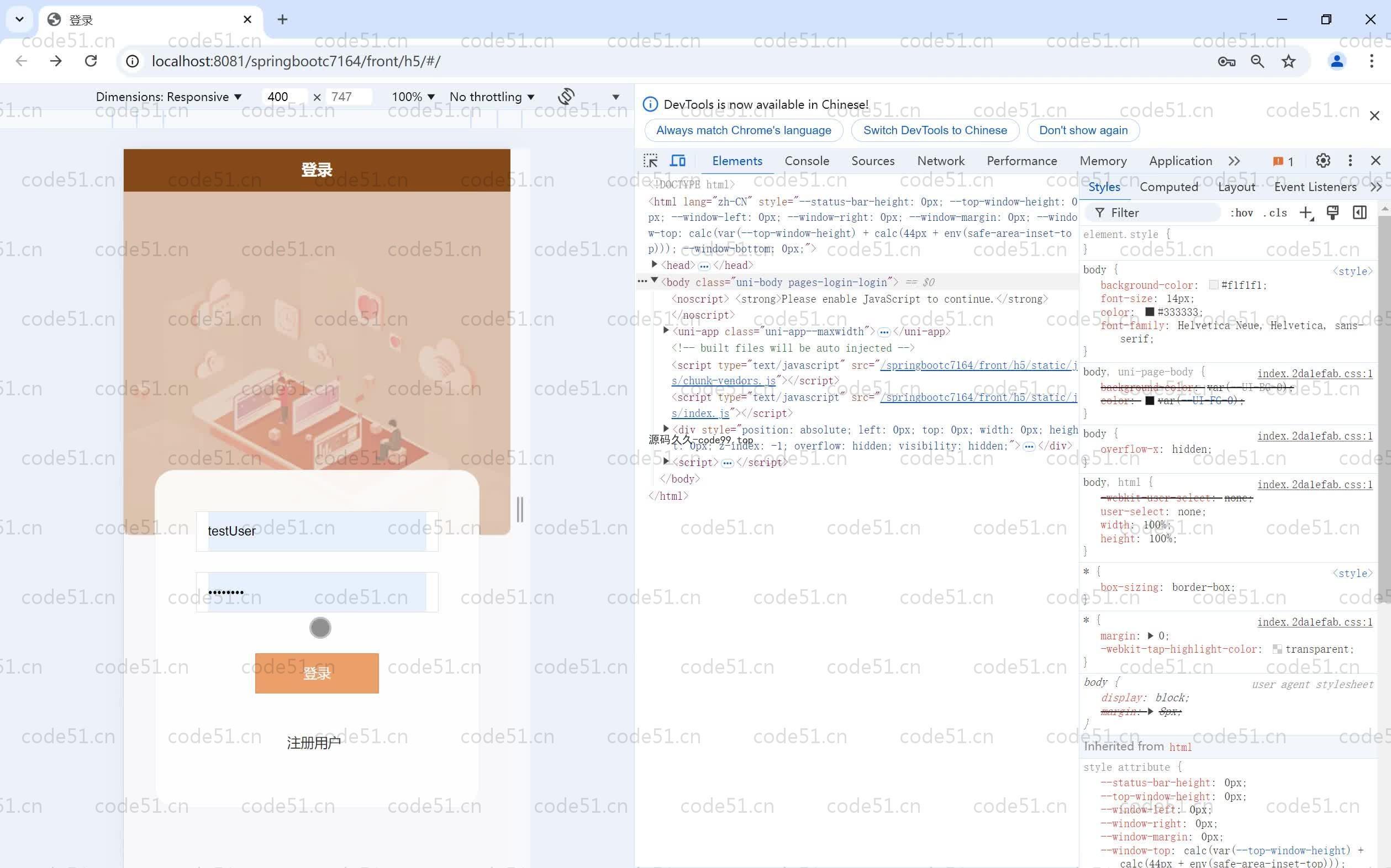This screenshot has width=1391, height=868.
Task: Click Switch DevTools to Chinese button
Action: tap(935, 130)
